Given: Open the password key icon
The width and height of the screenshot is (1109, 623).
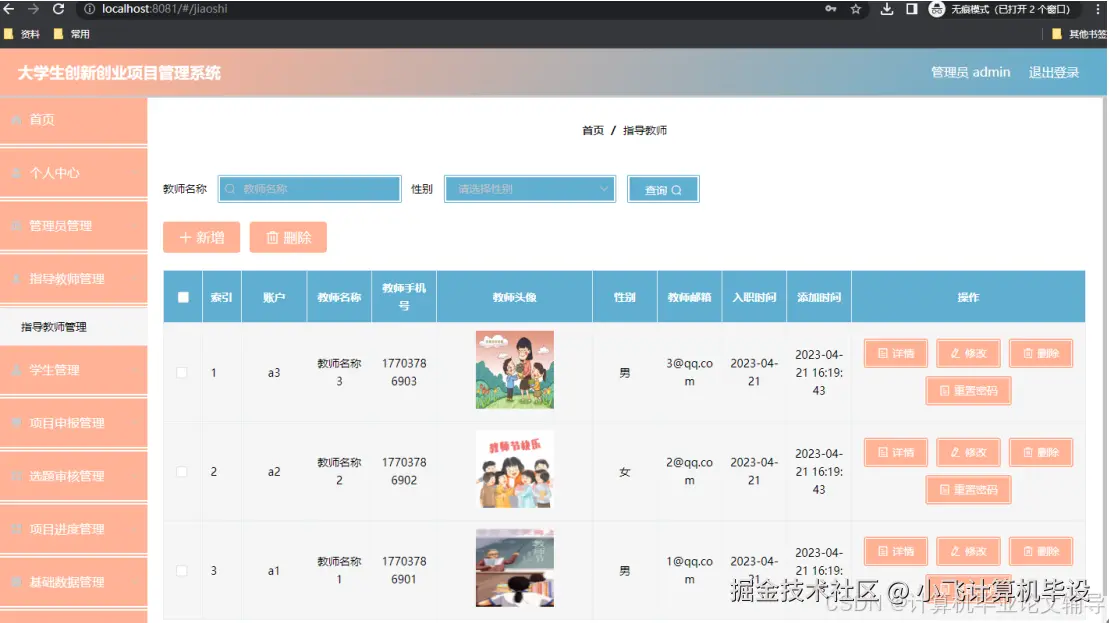Looking at the screenshot, I should (x=830, y=9).
